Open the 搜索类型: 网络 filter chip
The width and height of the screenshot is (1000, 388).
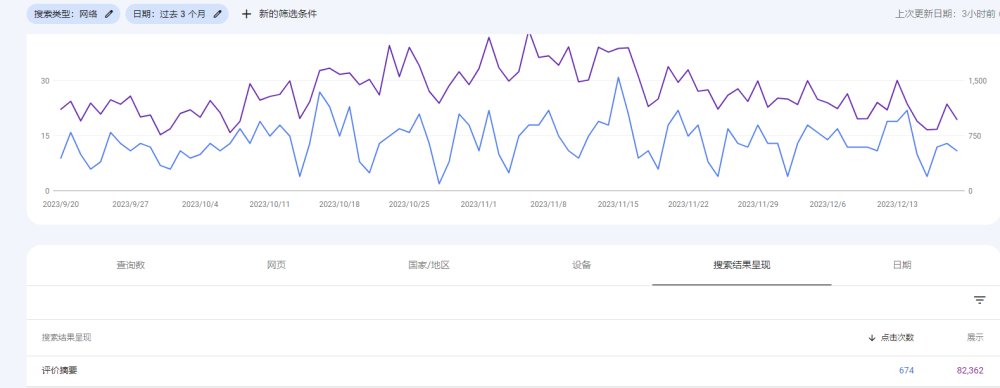73,13
